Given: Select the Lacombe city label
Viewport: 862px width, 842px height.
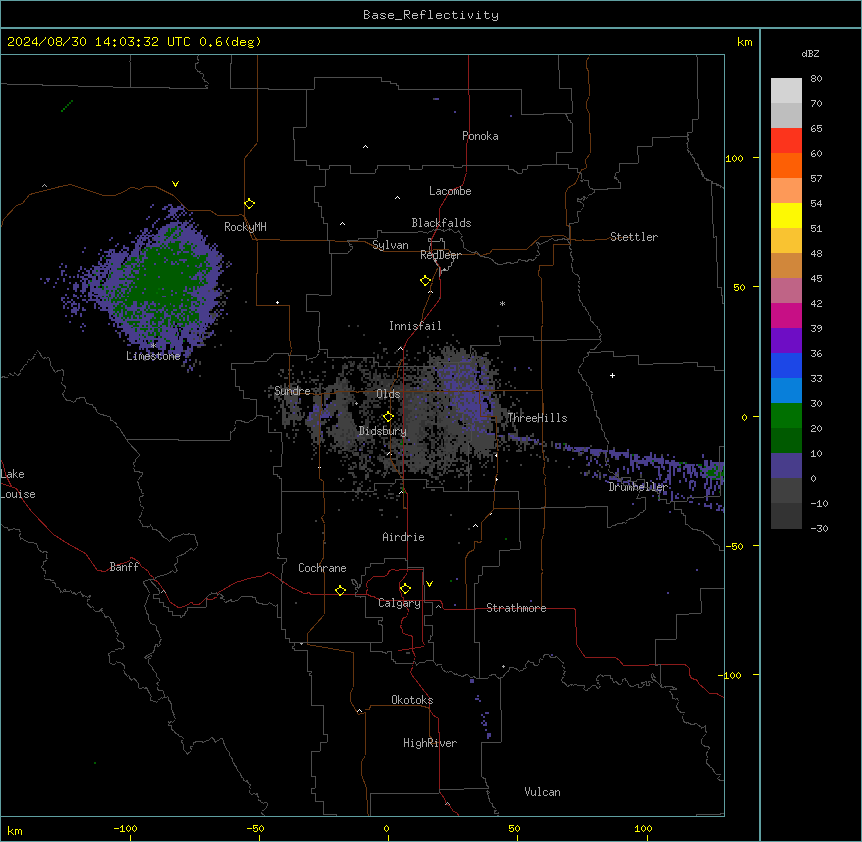Looking at the screenshot, I should click(x=450, y=191).
